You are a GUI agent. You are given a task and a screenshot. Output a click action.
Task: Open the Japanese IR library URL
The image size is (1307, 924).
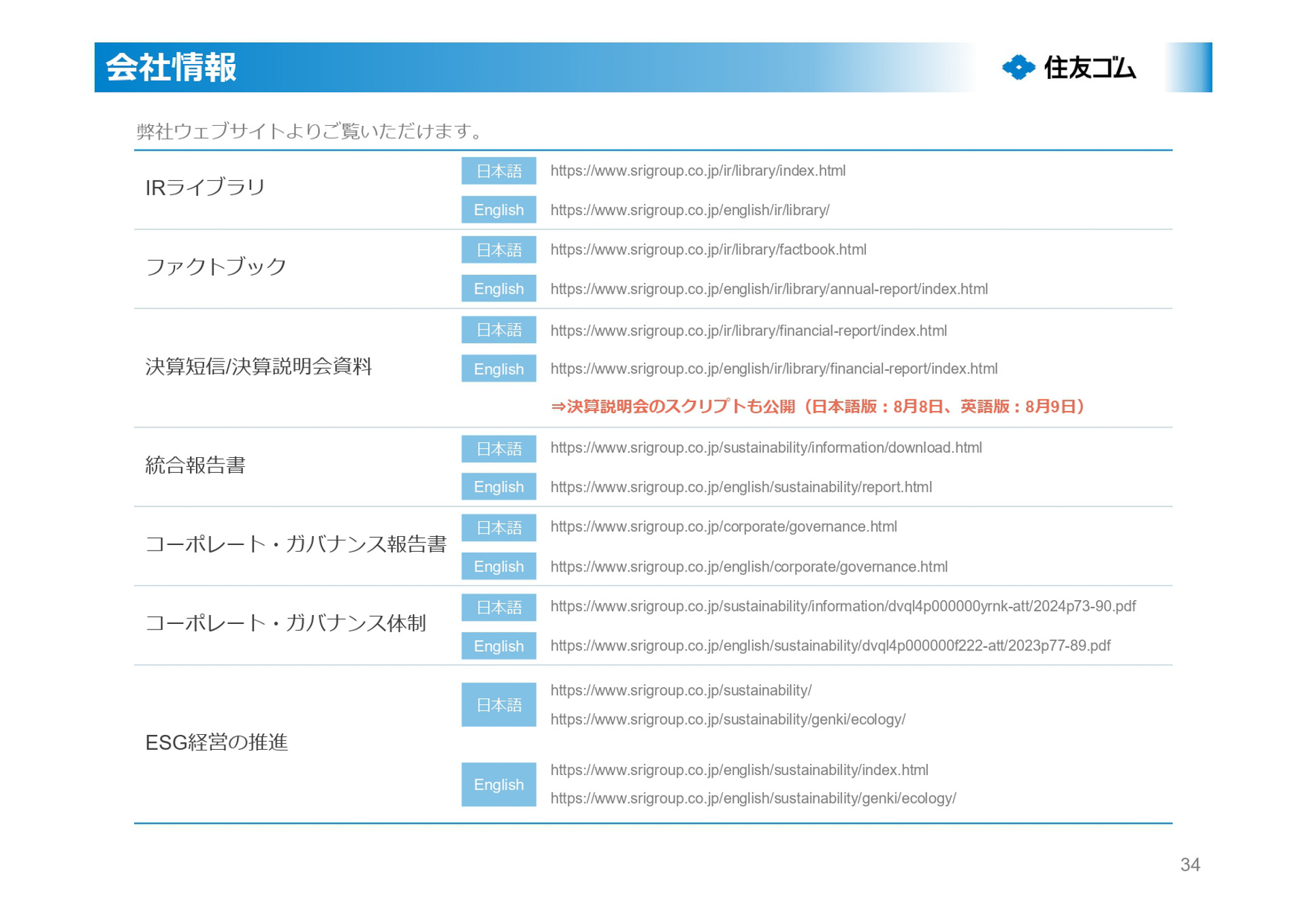coord(698,171)
